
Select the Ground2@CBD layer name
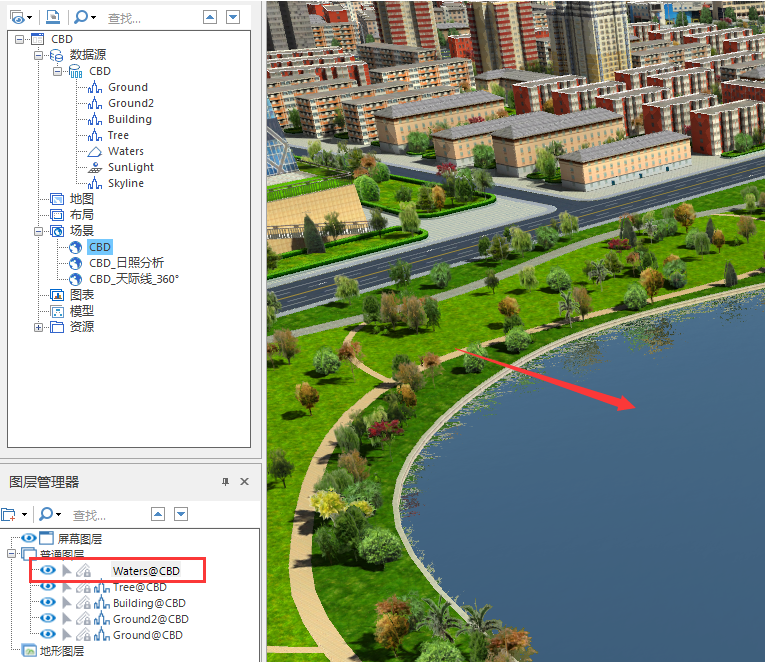[x=151, y=619]
